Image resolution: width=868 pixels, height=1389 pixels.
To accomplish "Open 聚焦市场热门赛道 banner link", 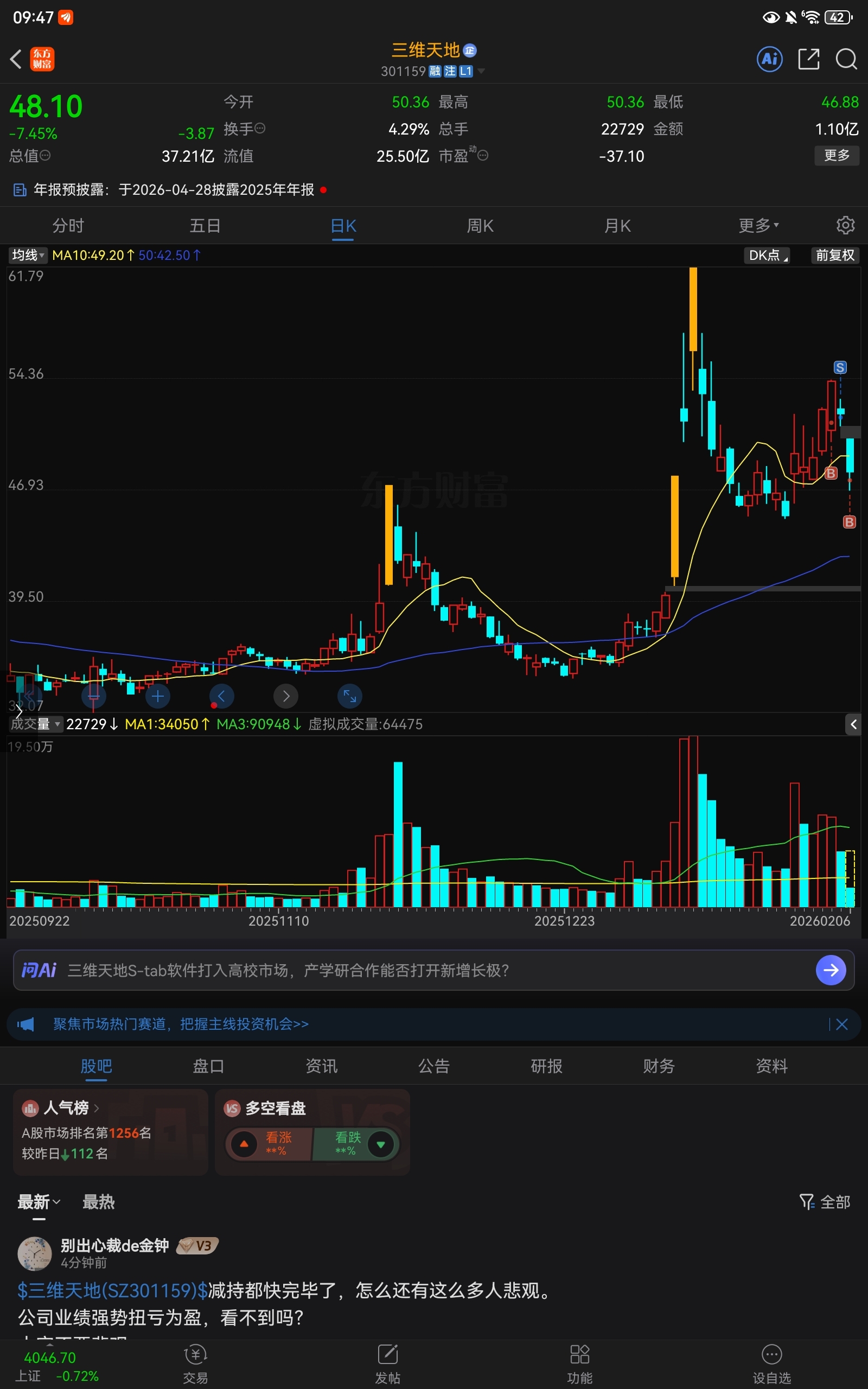I will pos(181,1024).
